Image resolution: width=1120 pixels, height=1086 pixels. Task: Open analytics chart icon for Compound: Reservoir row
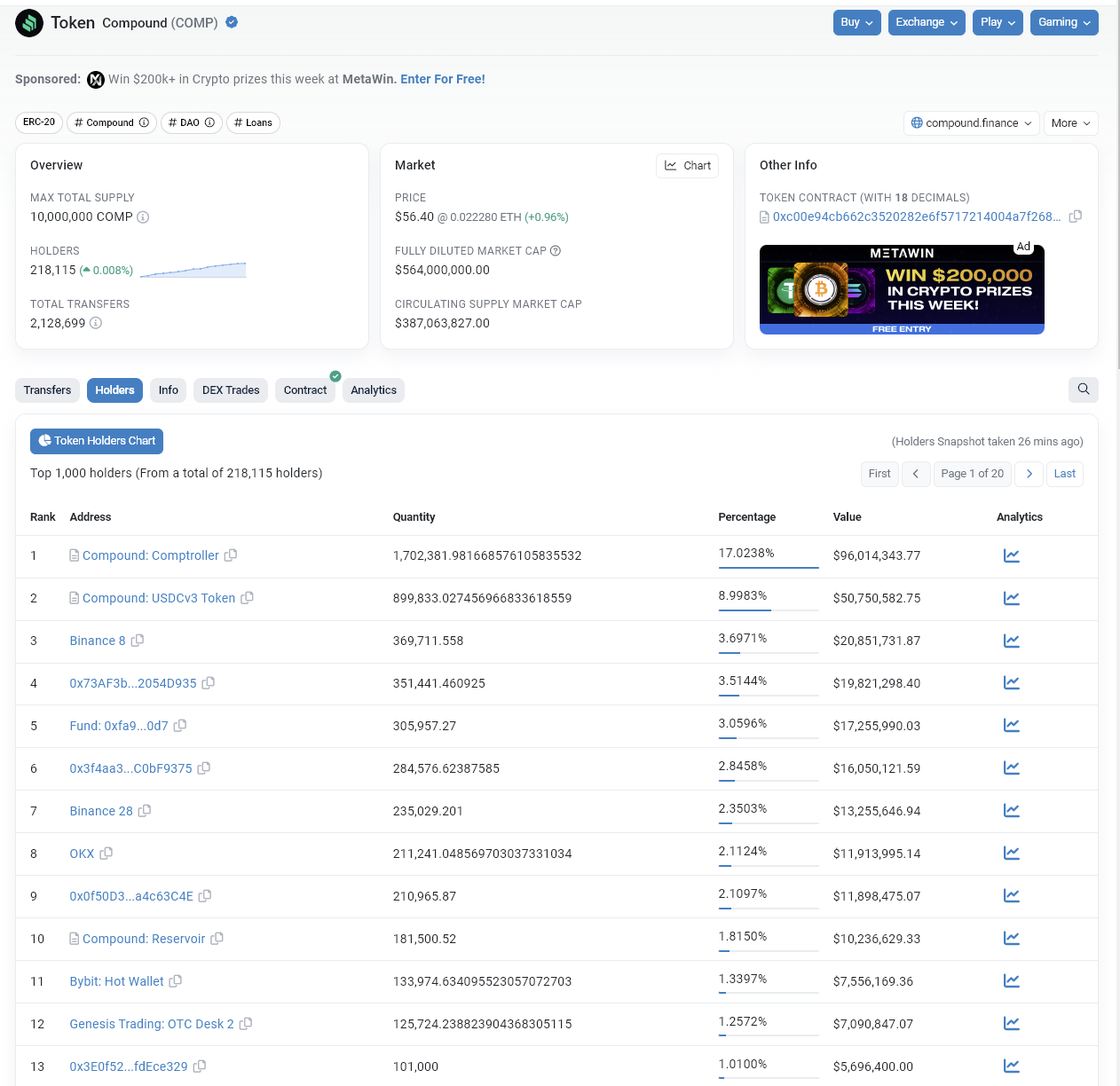(x=1011, y=939)
